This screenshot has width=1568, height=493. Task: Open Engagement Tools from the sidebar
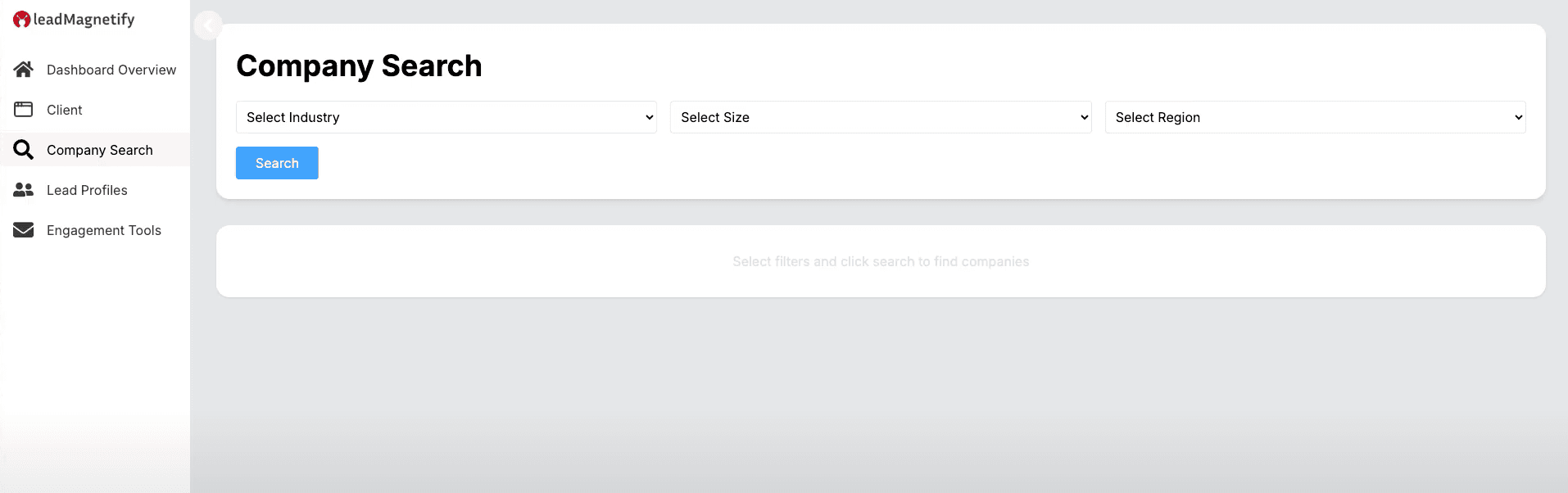pos(104,230)
